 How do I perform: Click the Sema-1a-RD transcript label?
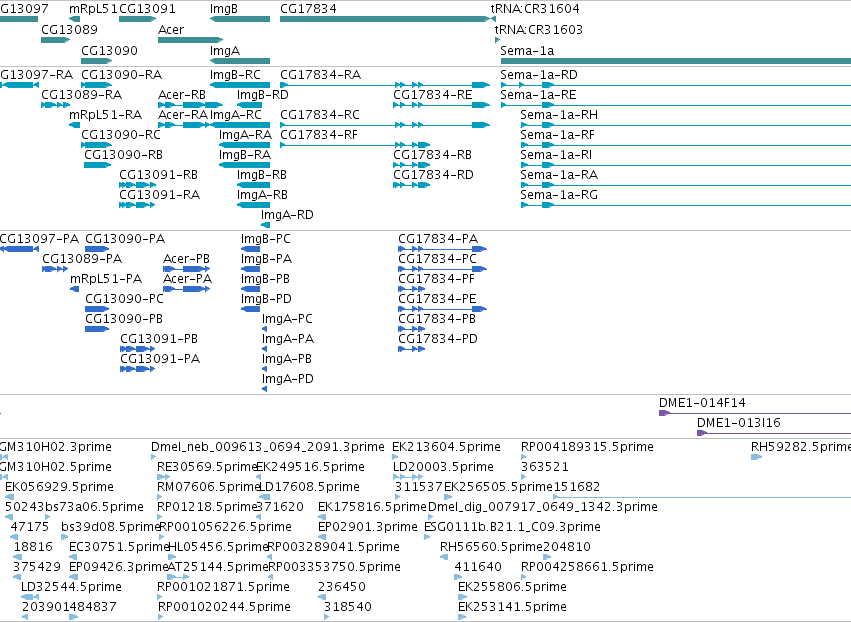tap(539, 74)
